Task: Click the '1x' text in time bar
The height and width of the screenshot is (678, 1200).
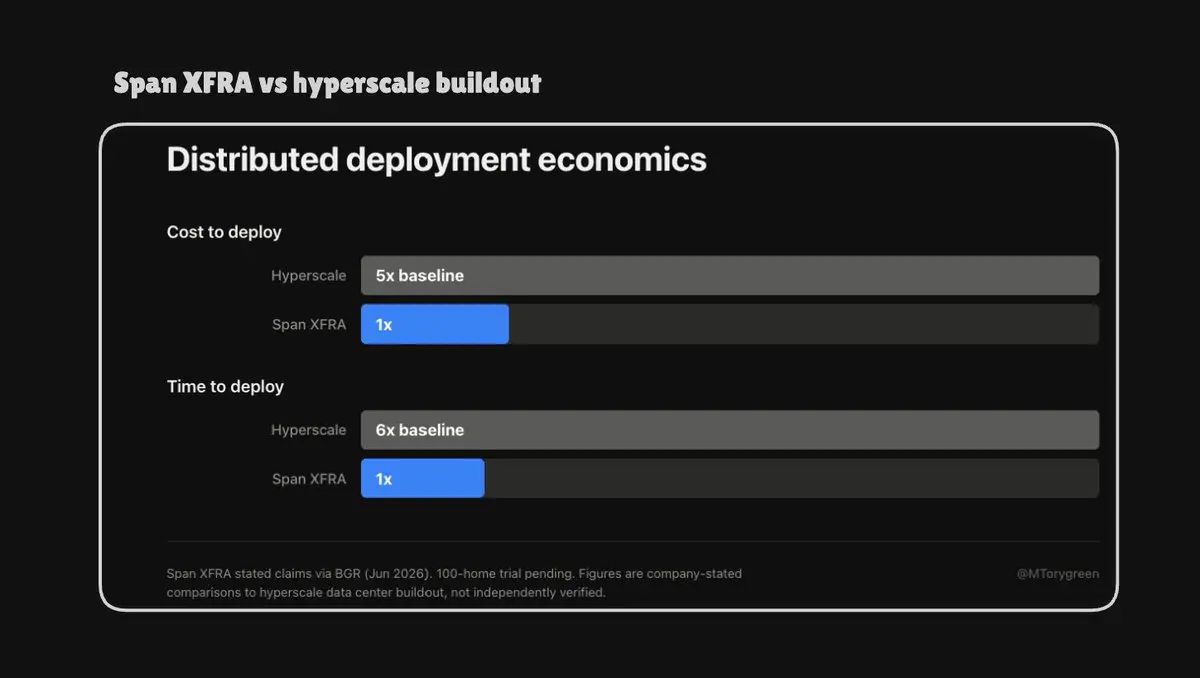Action: pyautogui.click(x=384, y=479)
